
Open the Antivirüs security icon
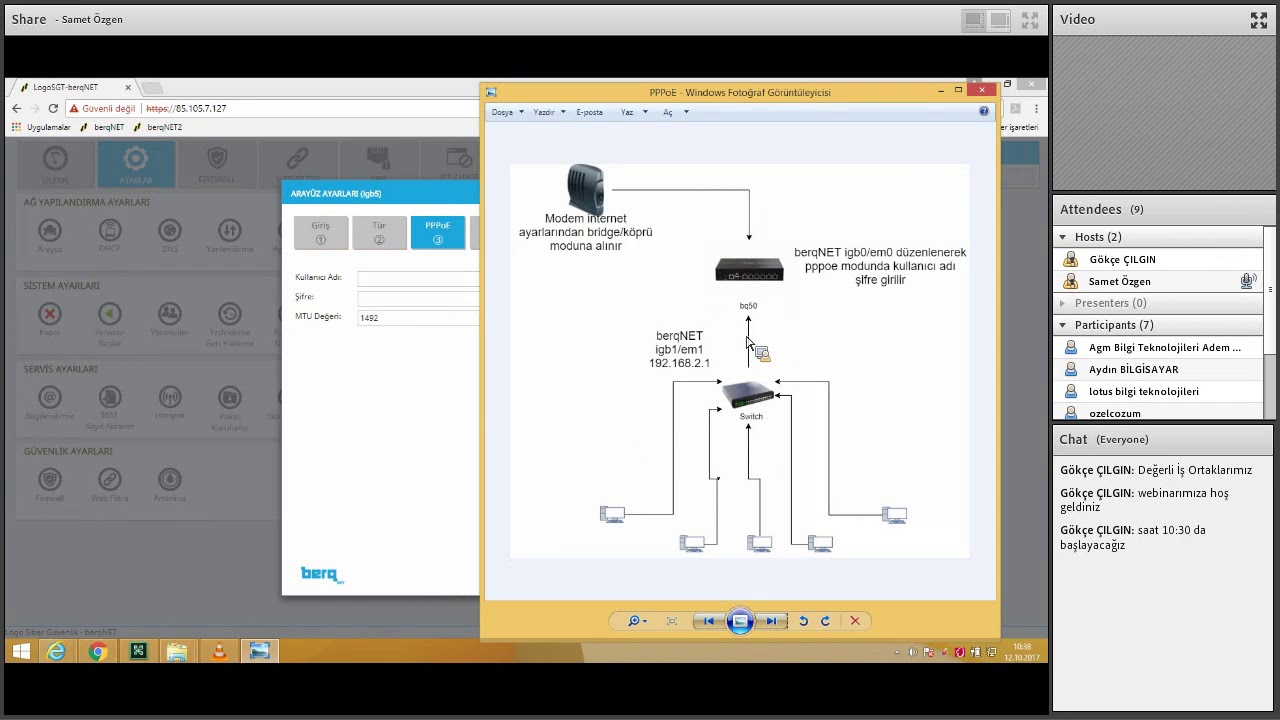point(170,481)
